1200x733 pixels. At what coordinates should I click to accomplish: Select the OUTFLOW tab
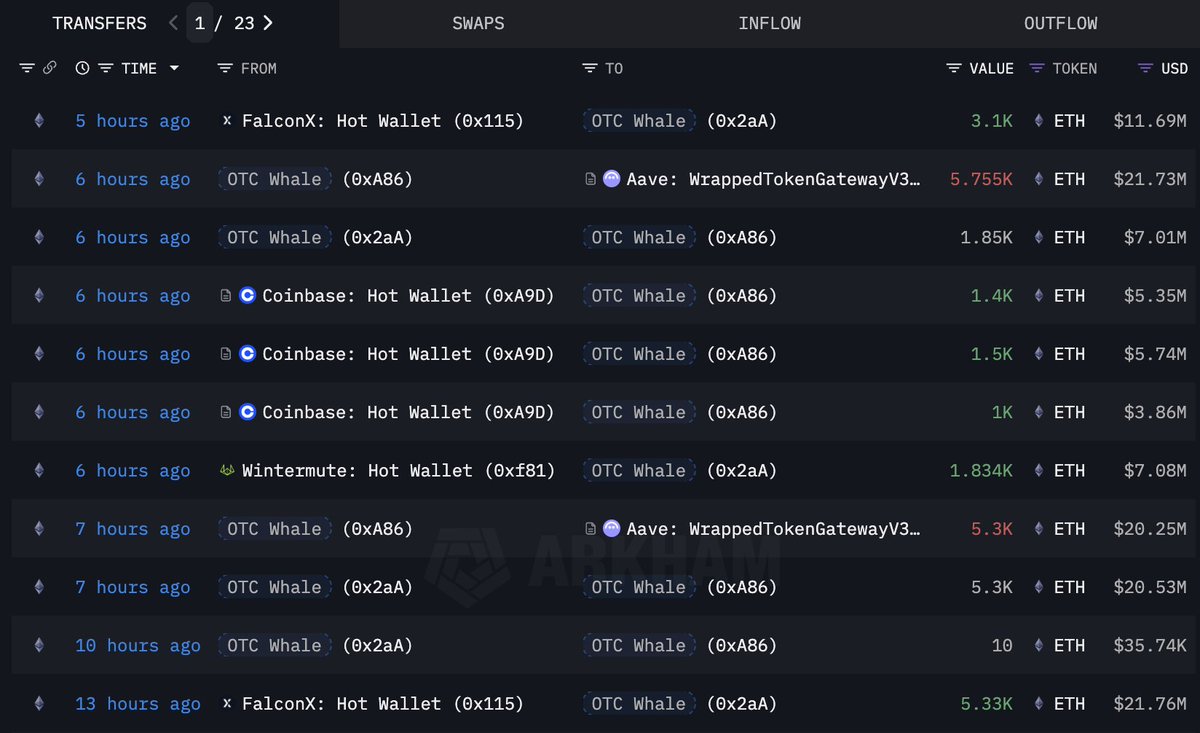[1060, 23]
